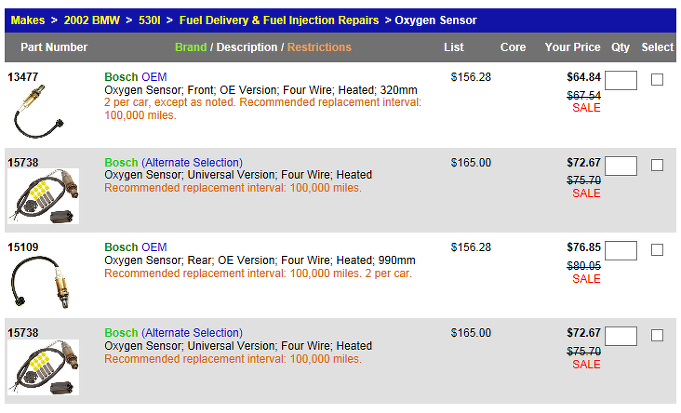The width and height of the screenshot is (681, 413).
Task: Navigate to the 530I breadcrumb
Action: tap(149, 20)
